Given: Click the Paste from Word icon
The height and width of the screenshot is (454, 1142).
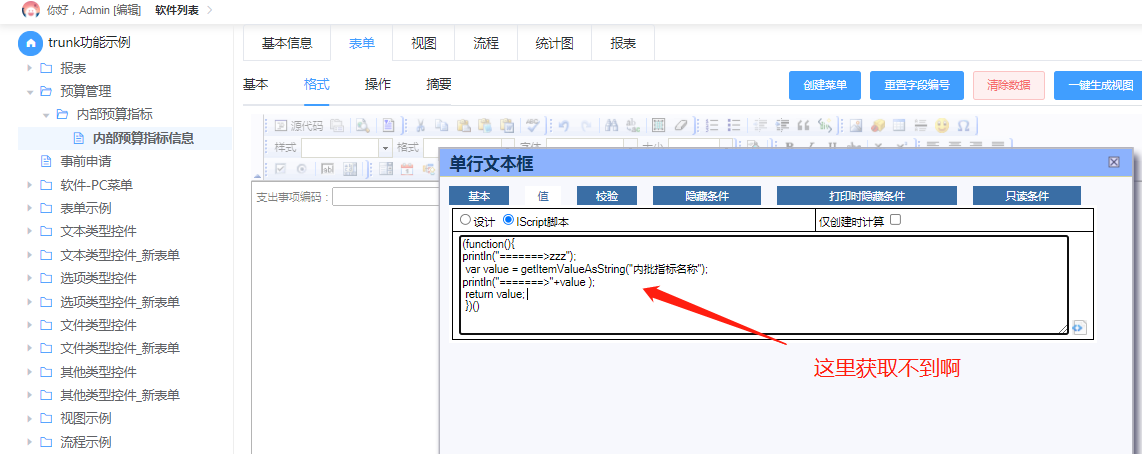Looking at the screenshot, I should click(506, 125).
